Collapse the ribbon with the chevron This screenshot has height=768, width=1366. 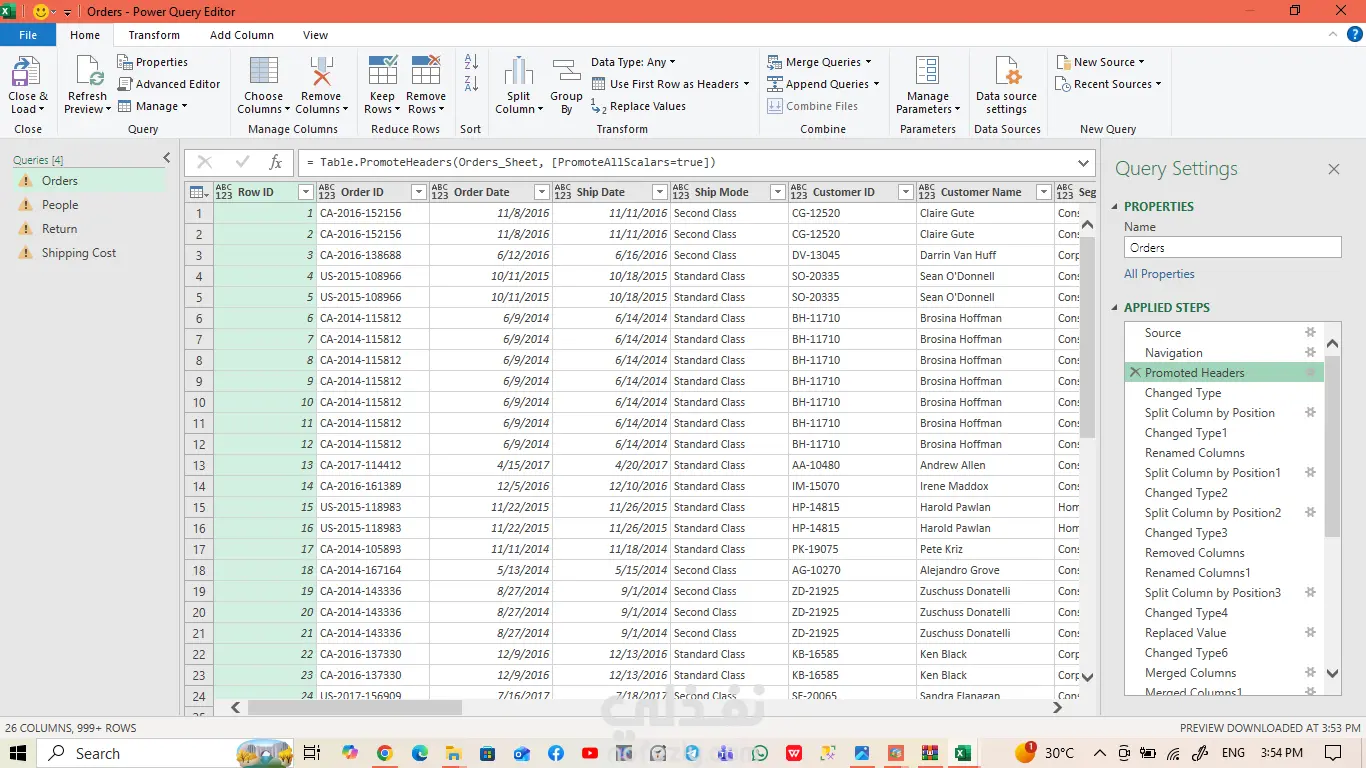click(x=1331, y=35)
